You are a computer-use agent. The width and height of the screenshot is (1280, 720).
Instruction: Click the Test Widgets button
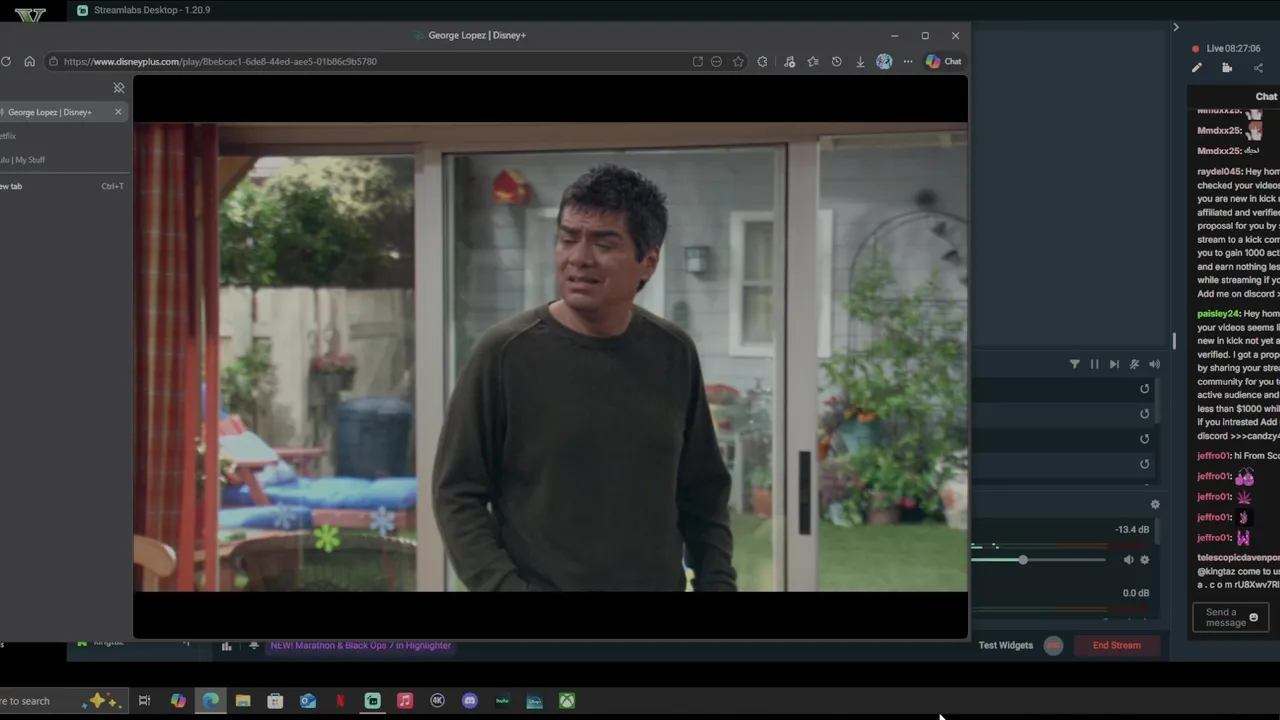pyautogui.click(x=1006, y=645)
